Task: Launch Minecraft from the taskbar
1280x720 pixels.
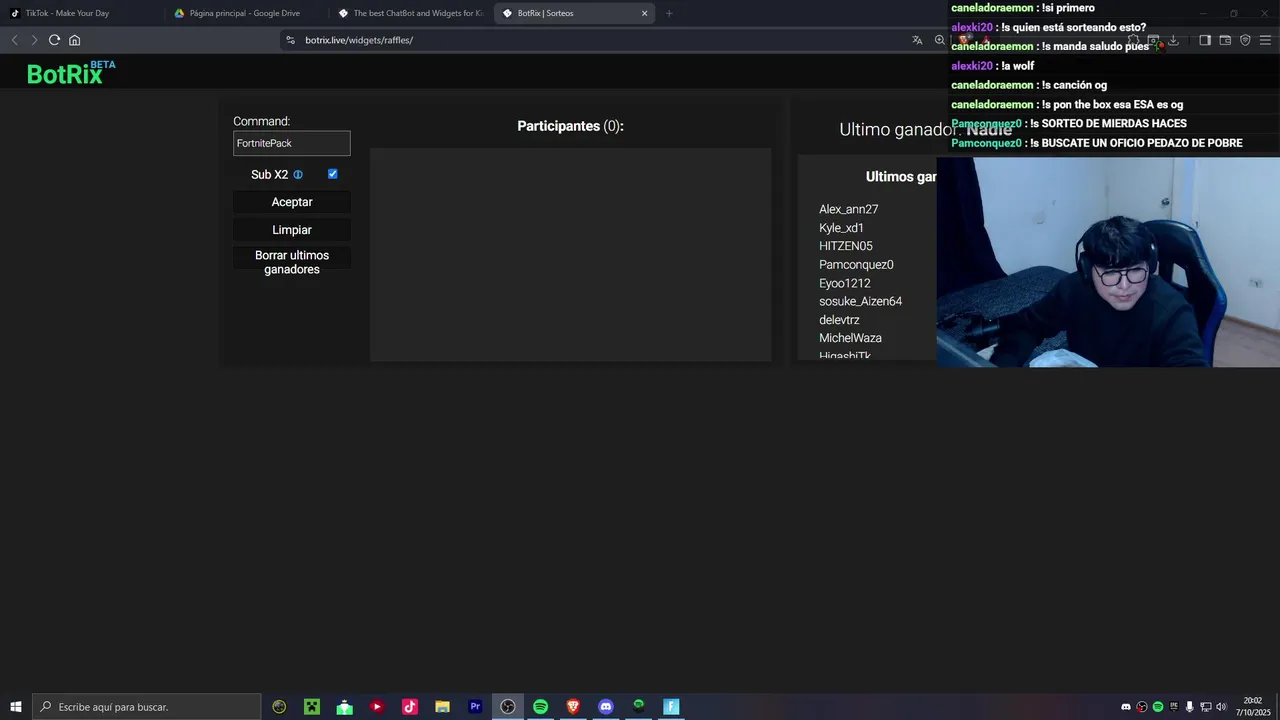Action: tap(312, 707)
